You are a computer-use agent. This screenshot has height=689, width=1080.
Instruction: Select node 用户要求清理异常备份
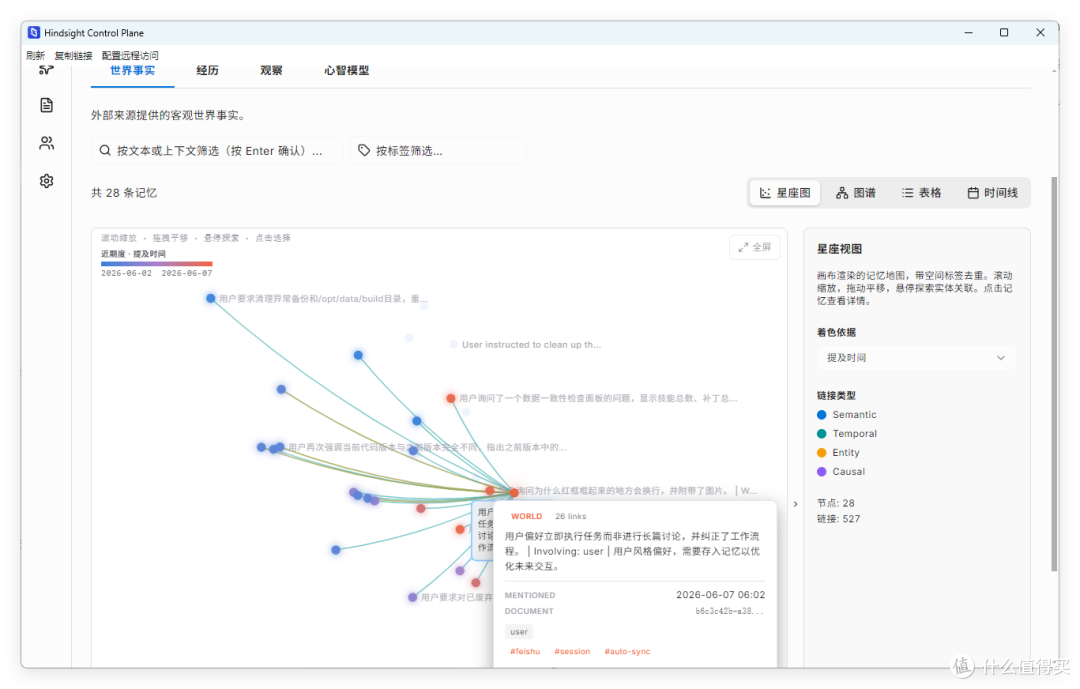(211, 298)
